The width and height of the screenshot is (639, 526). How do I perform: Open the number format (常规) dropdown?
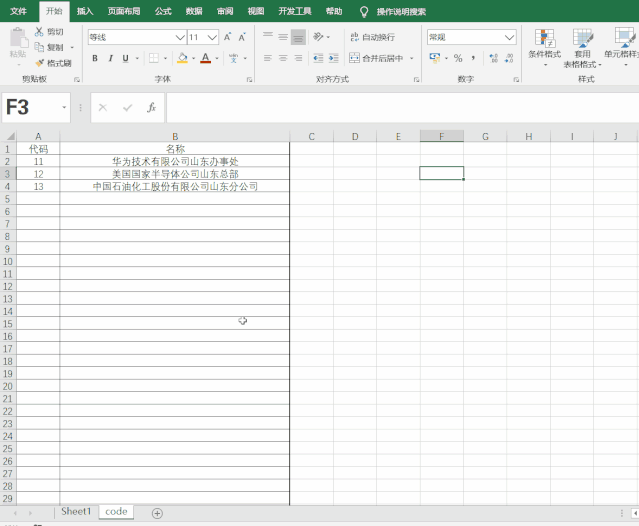509,37
